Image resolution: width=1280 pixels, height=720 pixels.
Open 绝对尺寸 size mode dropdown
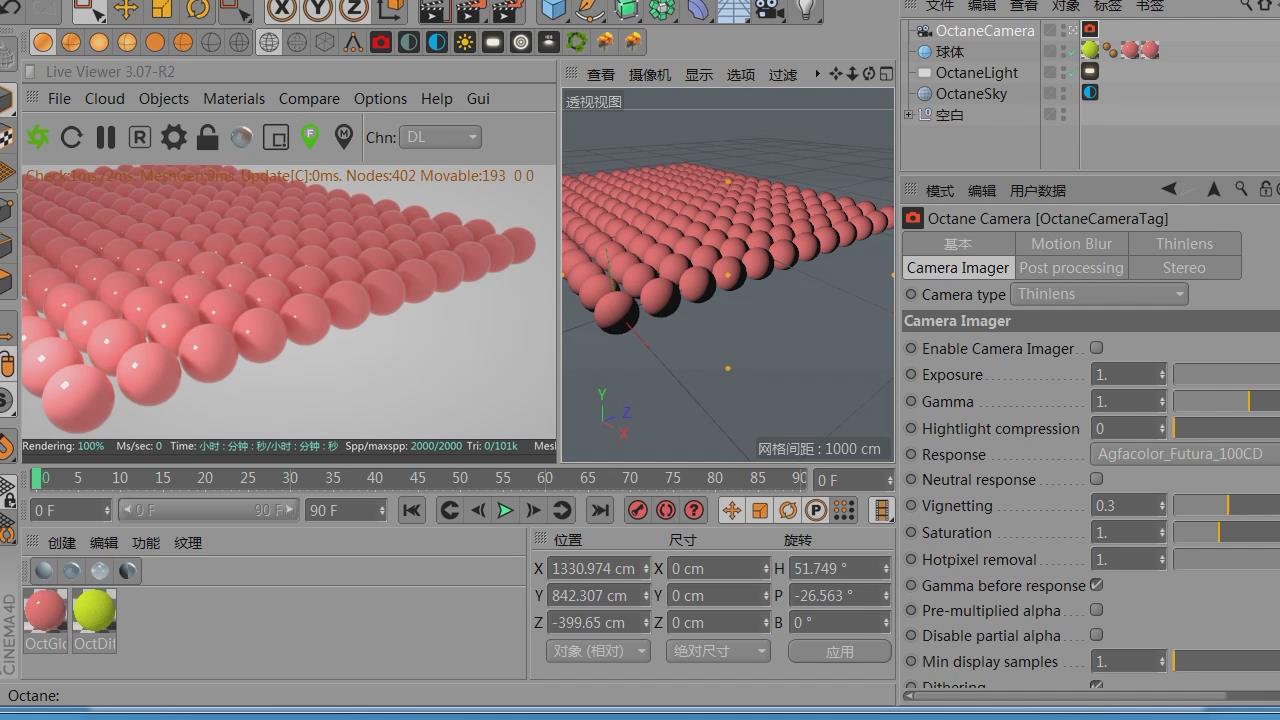pyautogui.click(x=717, y=651)
